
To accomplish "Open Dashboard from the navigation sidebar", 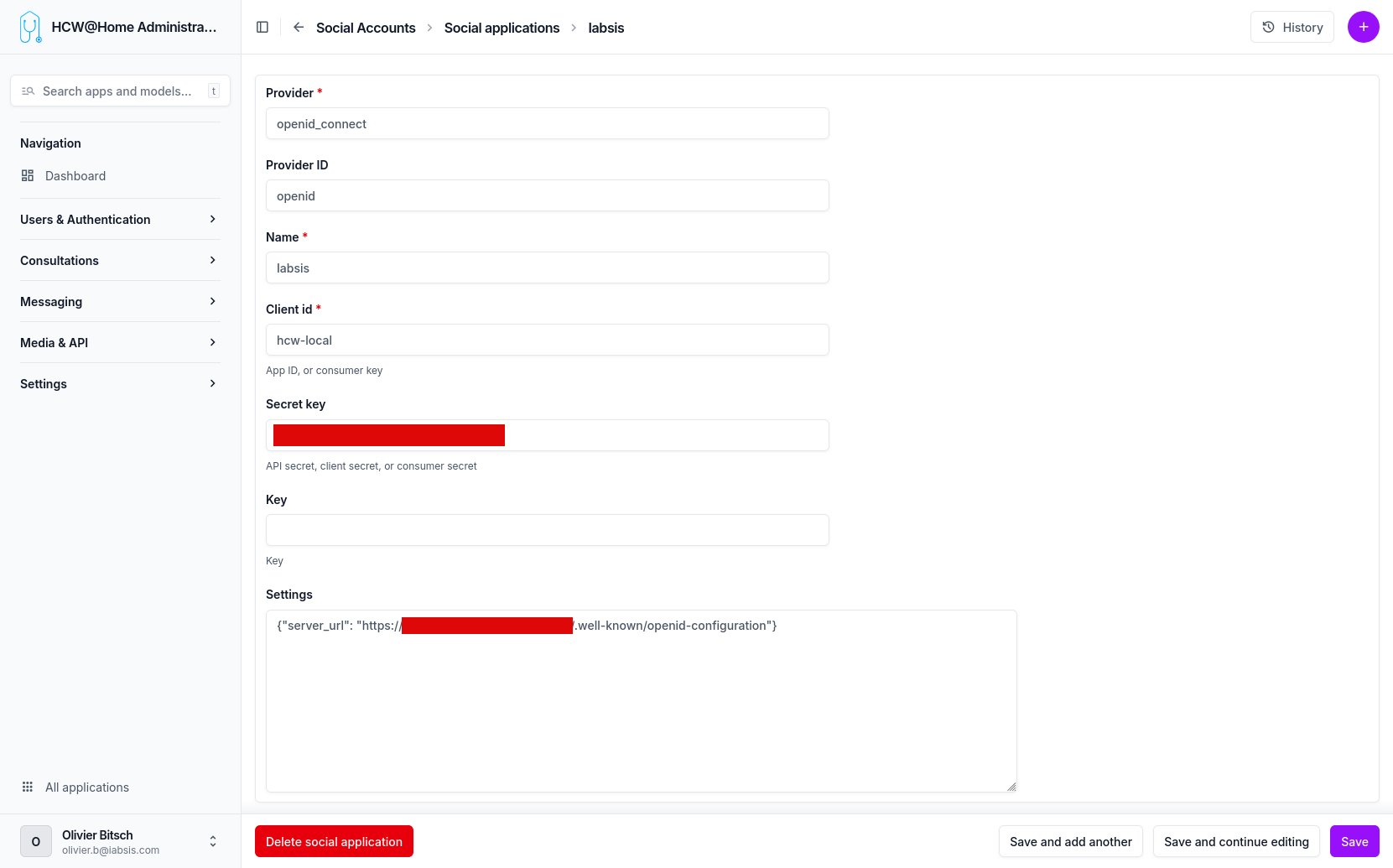I will tap(75, 175).
